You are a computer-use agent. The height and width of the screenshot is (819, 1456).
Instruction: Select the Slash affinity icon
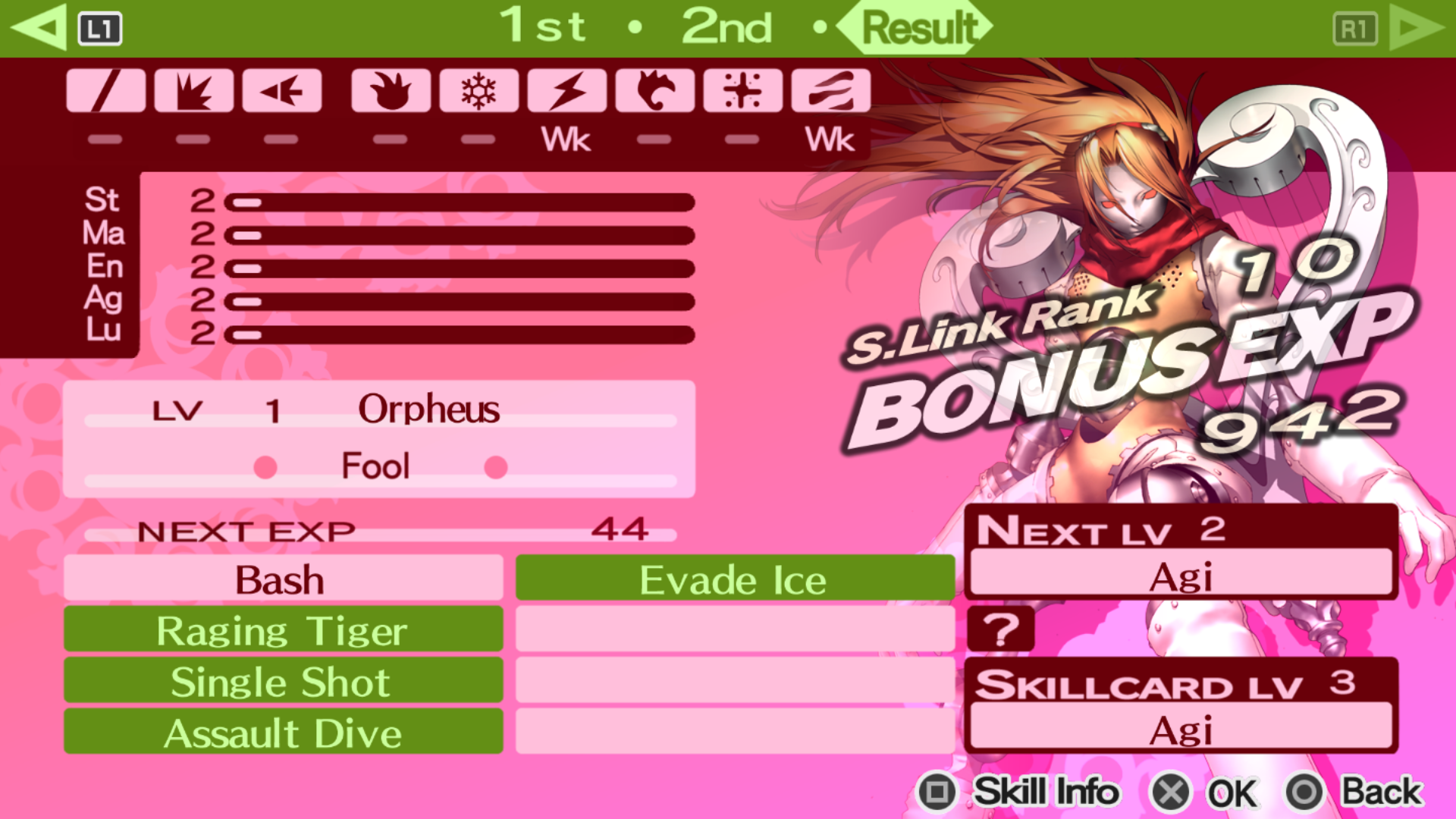[x=105, y=91]
